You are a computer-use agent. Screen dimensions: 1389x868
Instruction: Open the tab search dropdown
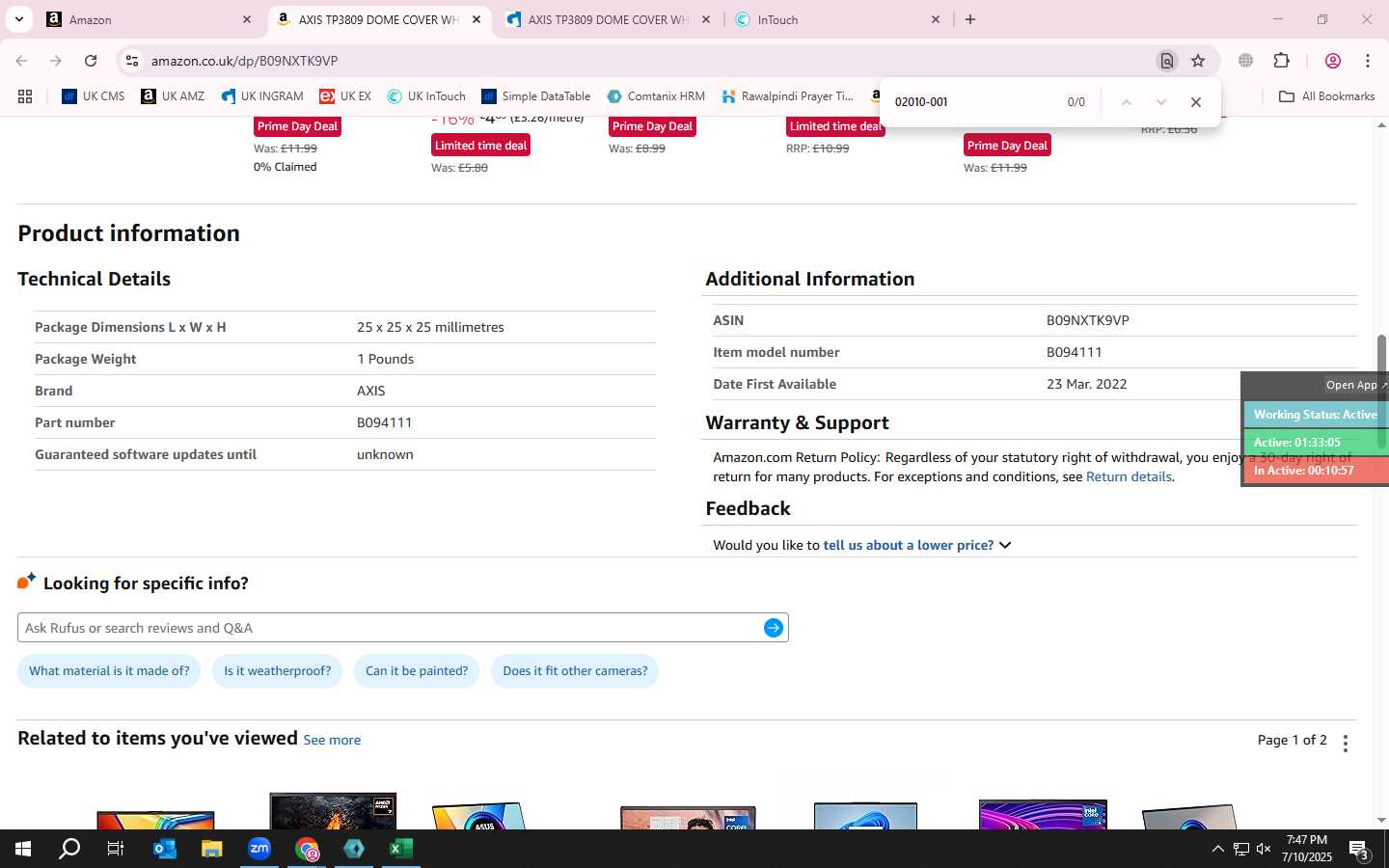(18, 19)
